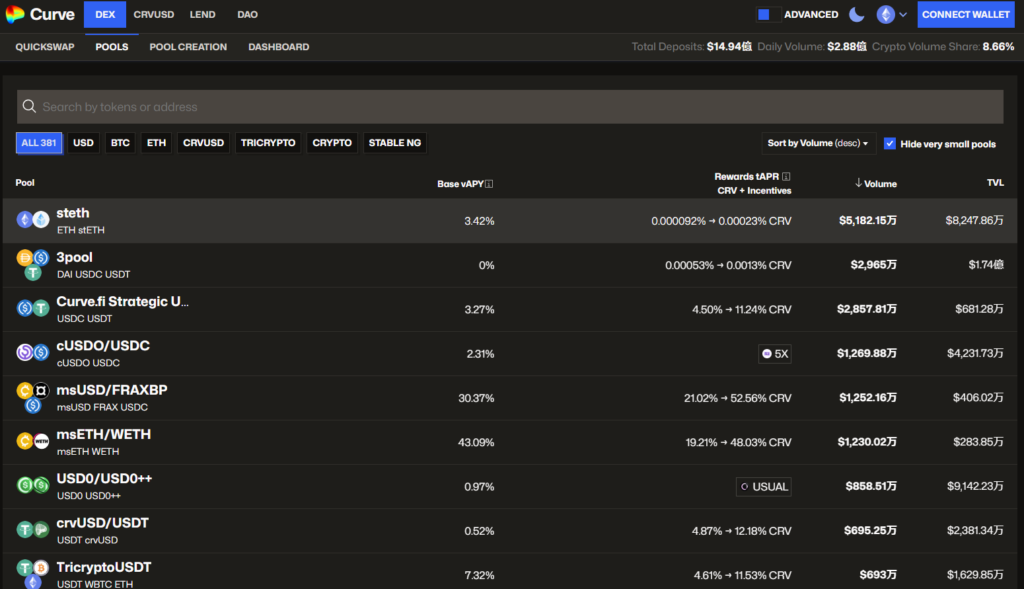Open POOL CREATION page
Viewport: 1024px width, 589px height.
(x=188, y=47)
